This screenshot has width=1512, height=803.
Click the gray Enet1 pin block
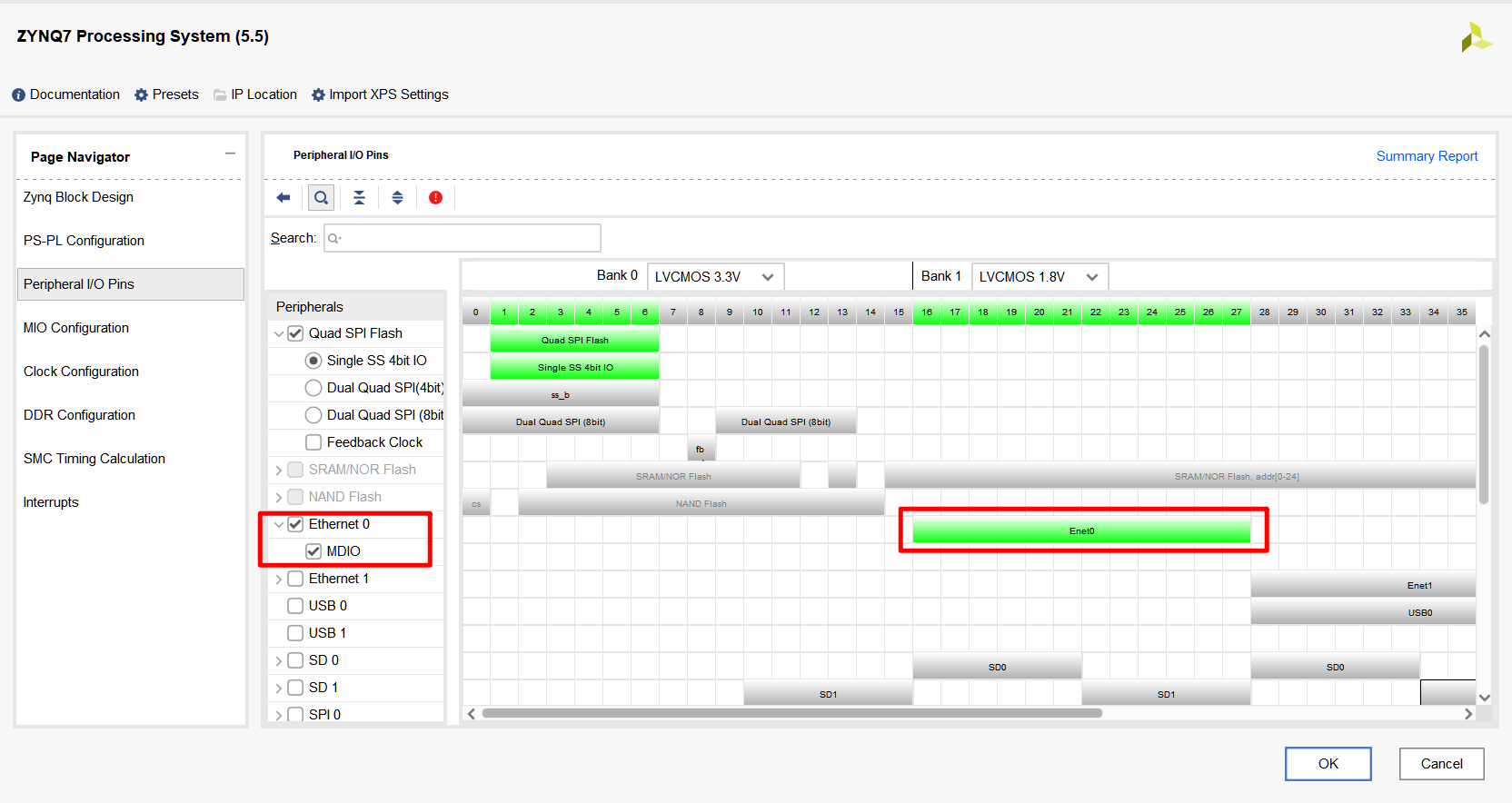coord(1363,585)
